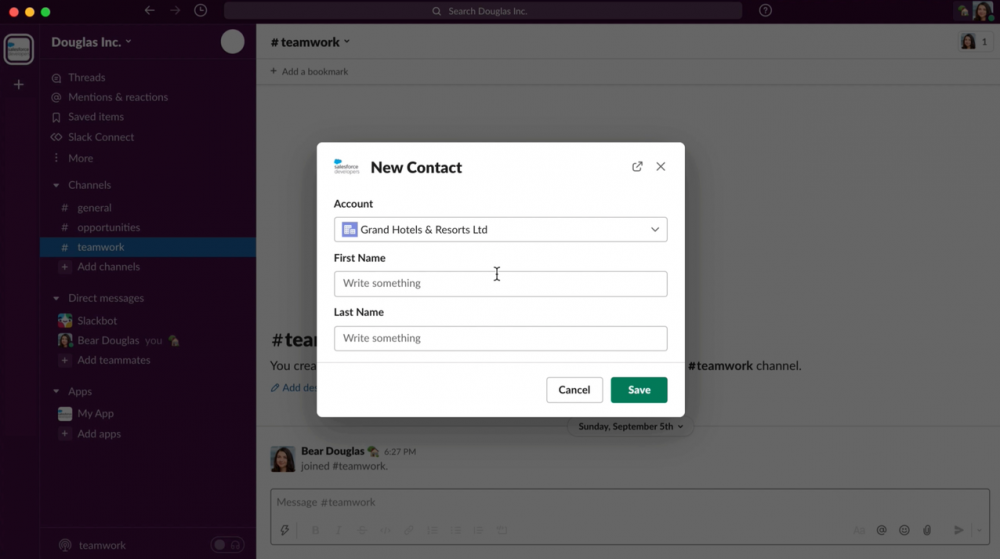Open the send options dropdown arrow

(x=979, y=530)
